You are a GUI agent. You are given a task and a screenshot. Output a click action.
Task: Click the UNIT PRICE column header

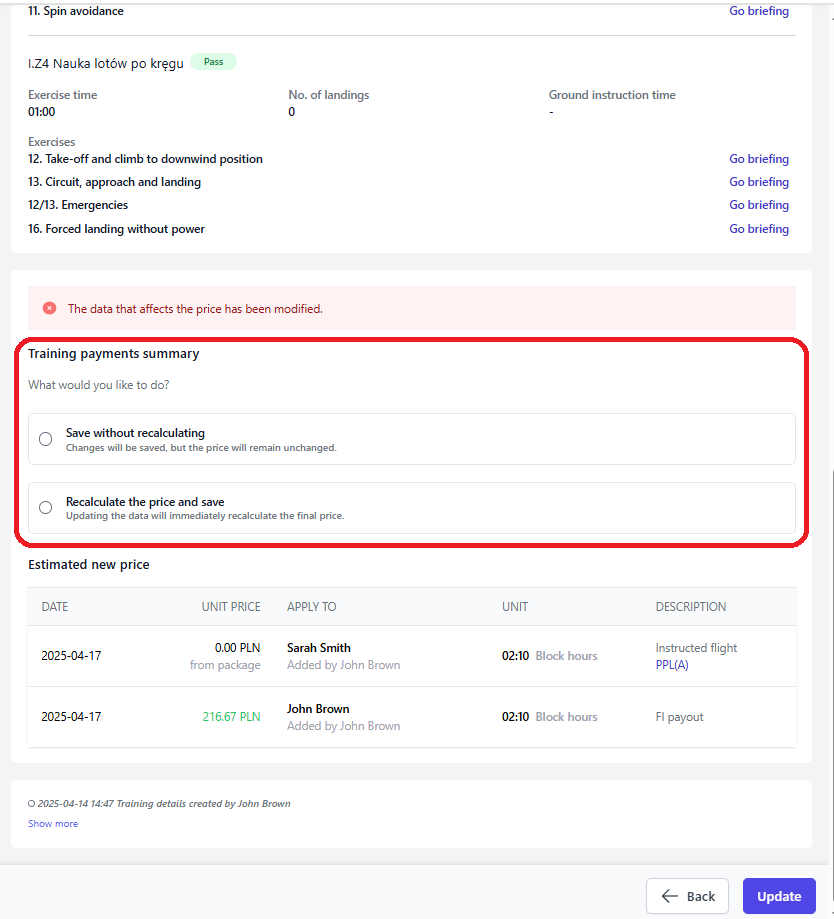231,607
